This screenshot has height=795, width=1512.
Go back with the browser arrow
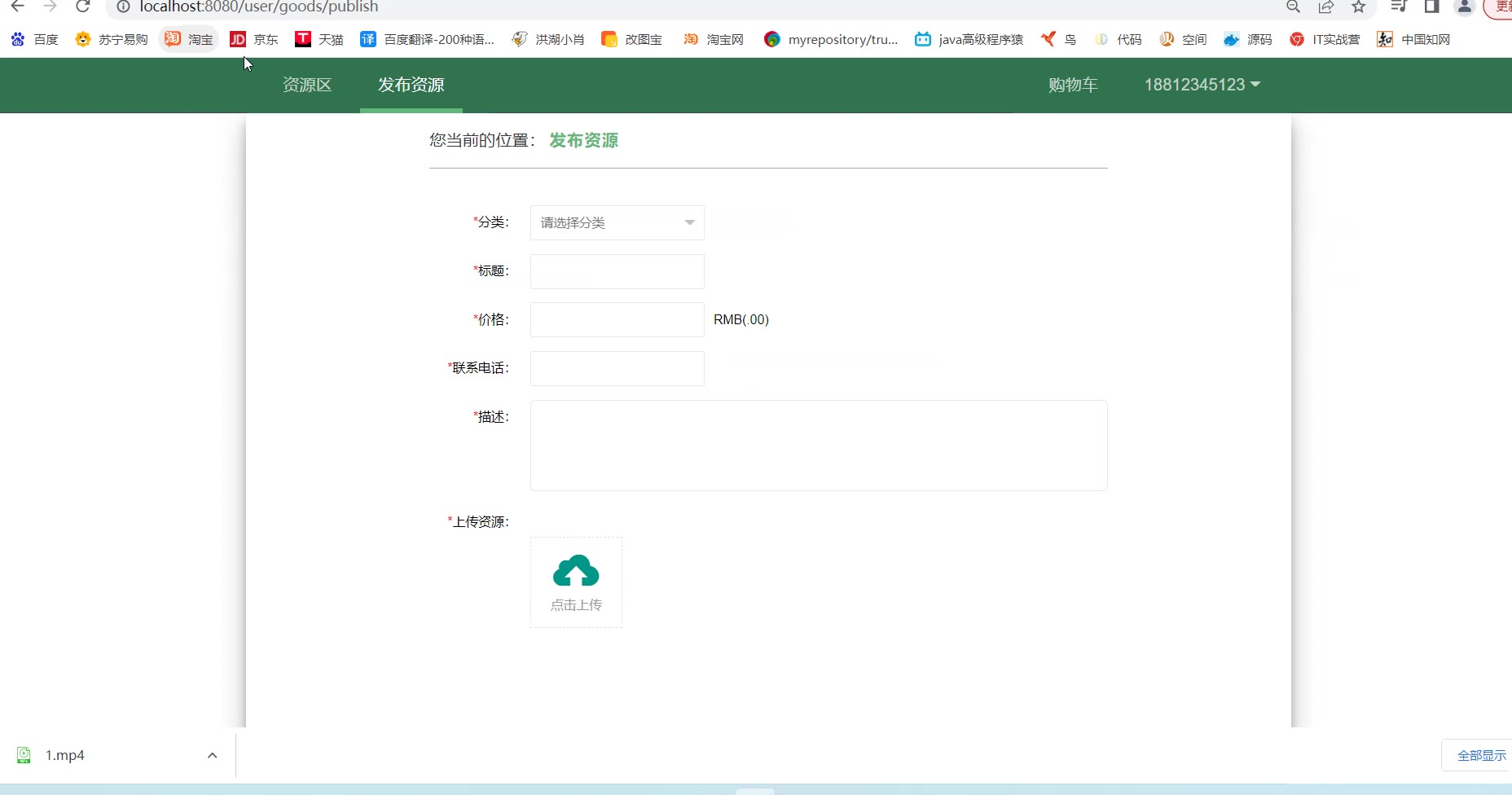click(x=17, y=7)
